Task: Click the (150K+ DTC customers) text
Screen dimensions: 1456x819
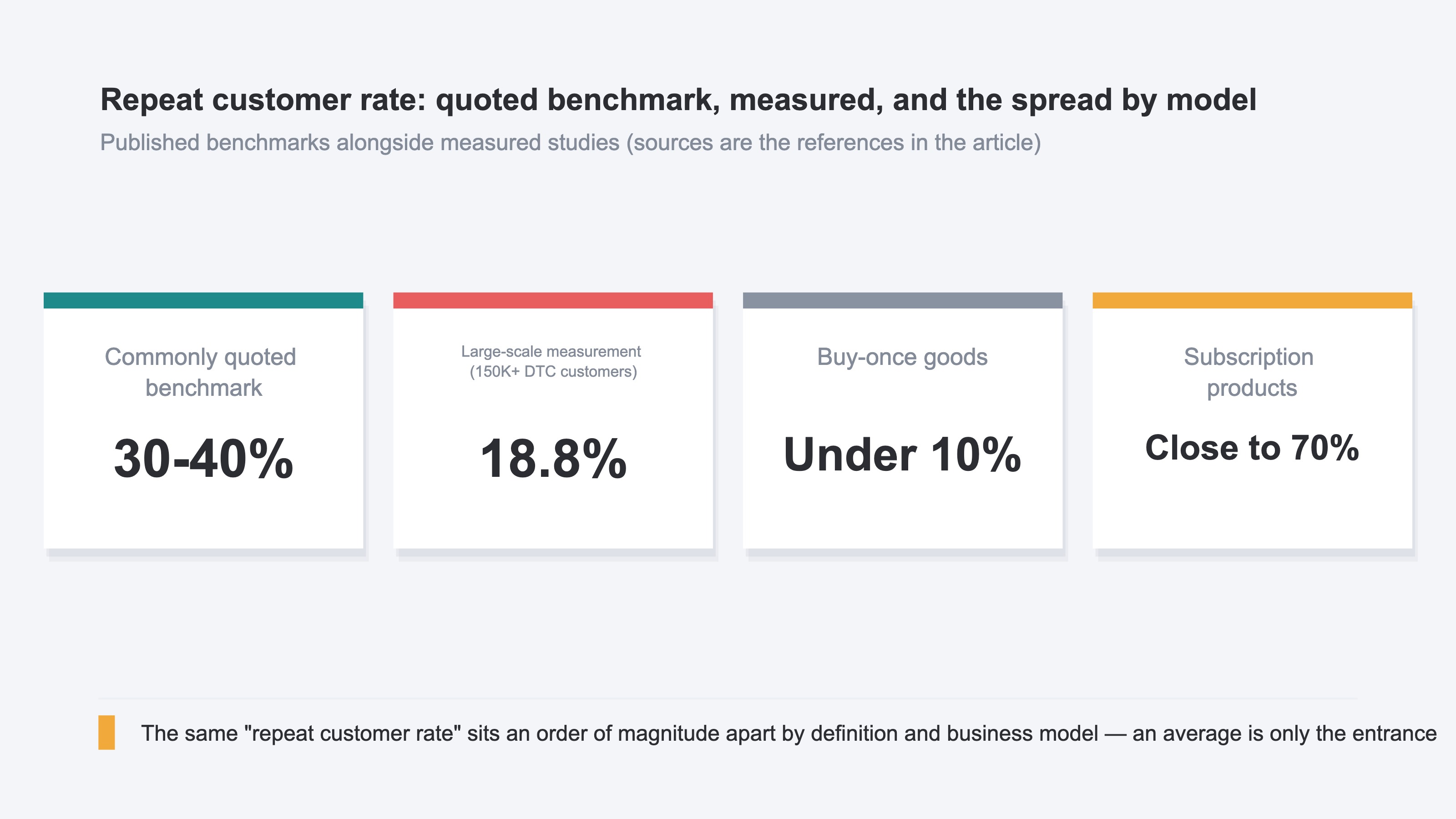Action: 553,371
